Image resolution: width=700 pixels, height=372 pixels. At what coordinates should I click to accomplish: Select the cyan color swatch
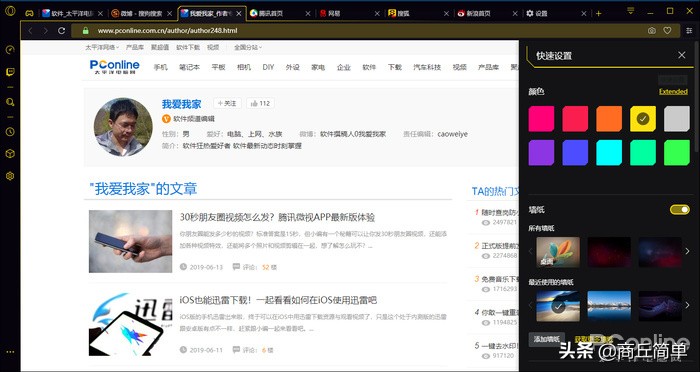(x=609, y=153)
